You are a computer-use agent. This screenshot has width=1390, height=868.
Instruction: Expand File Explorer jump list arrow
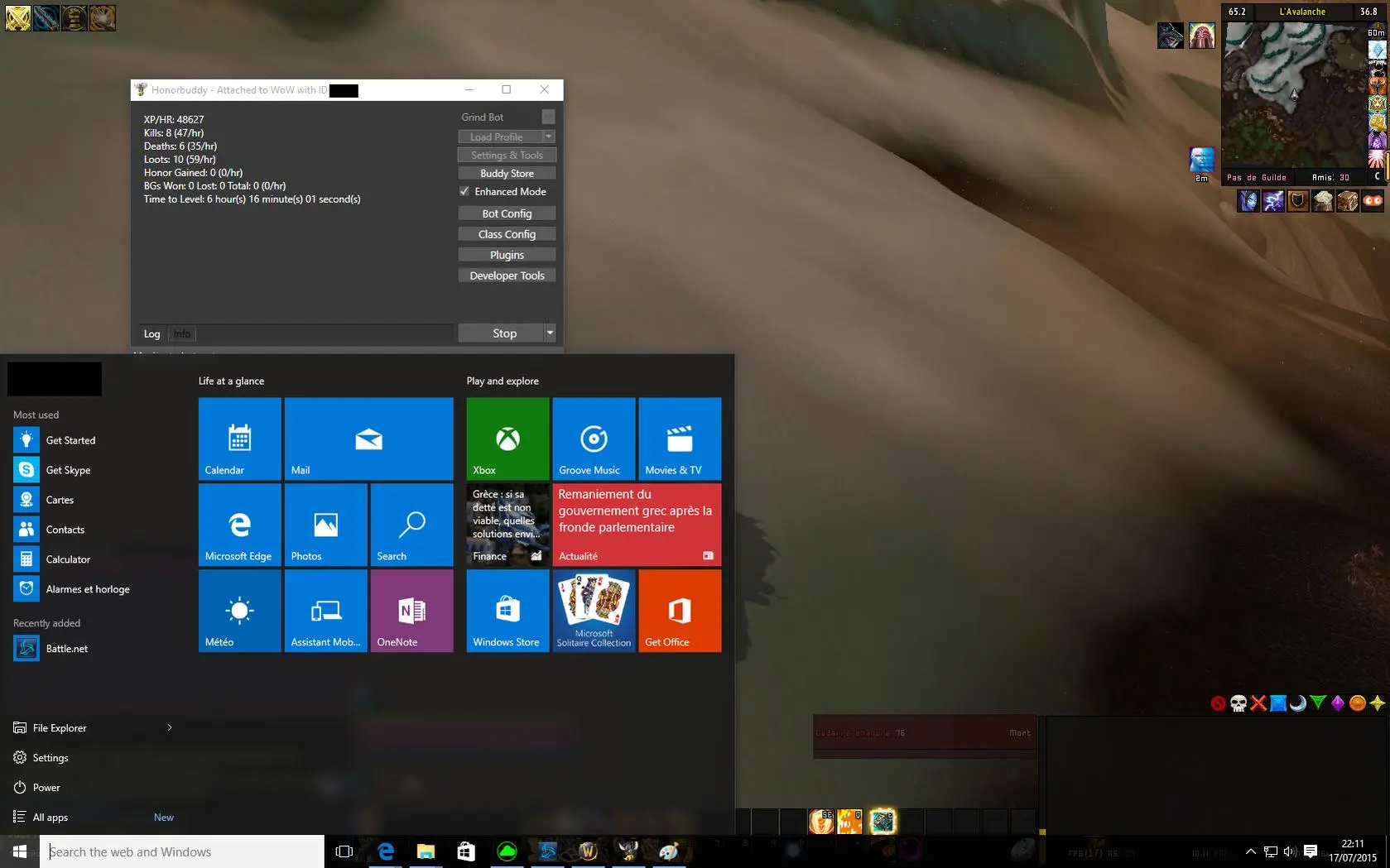pos(170,728)
